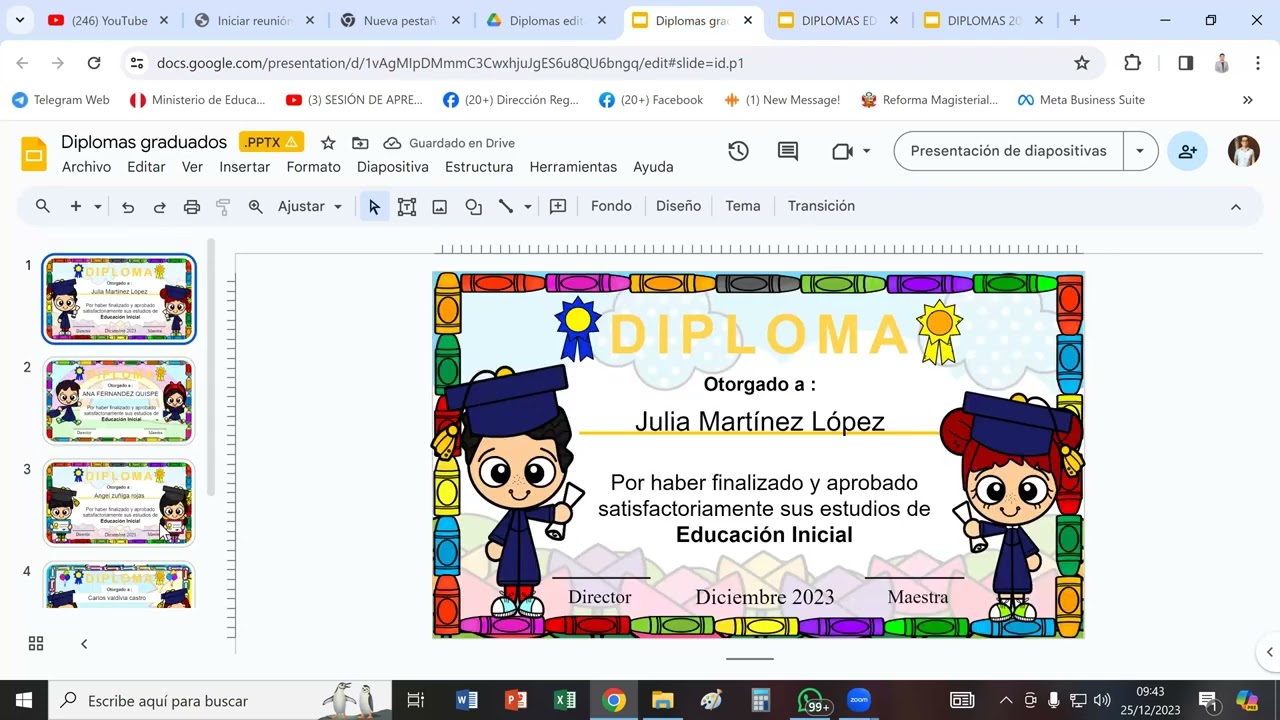Viewport: 1280px width, 720px height.
Task: Open the Archivo menu
Action: tap(86, 167)
